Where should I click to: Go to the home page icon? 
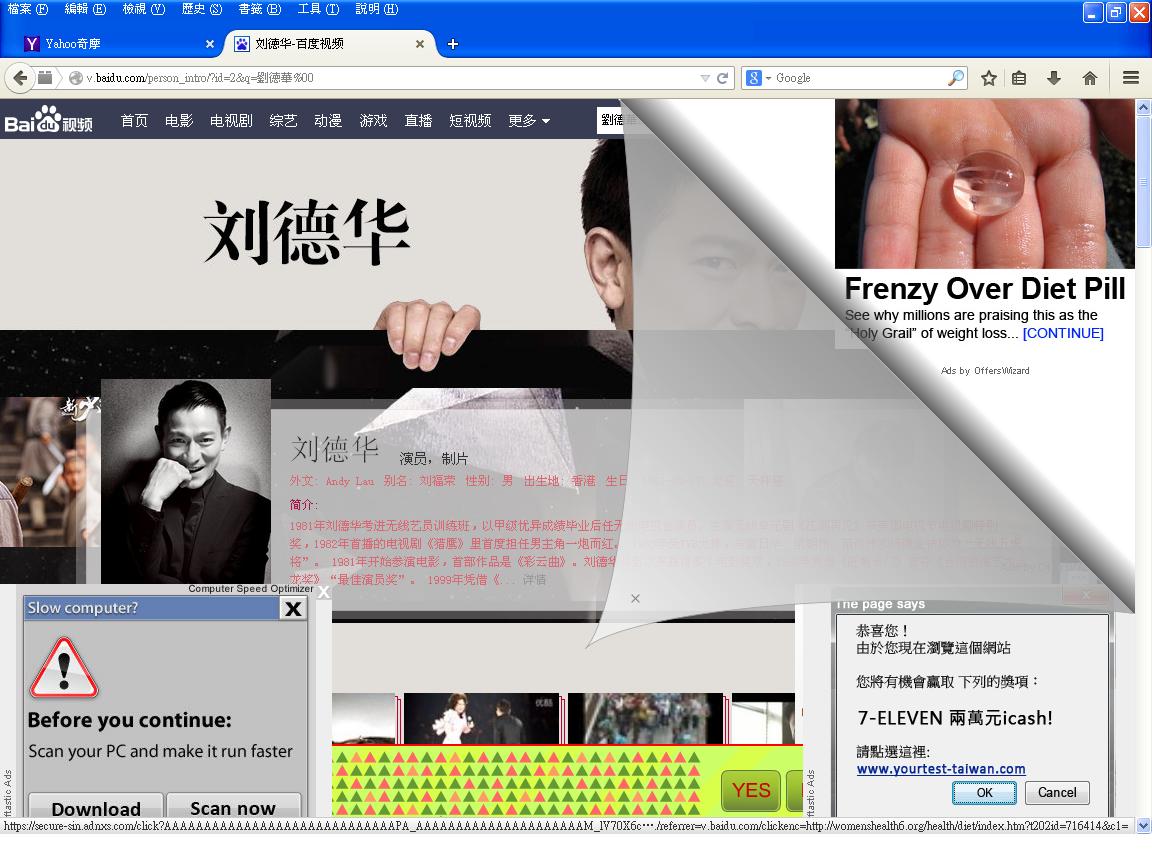pos(1090,78)
